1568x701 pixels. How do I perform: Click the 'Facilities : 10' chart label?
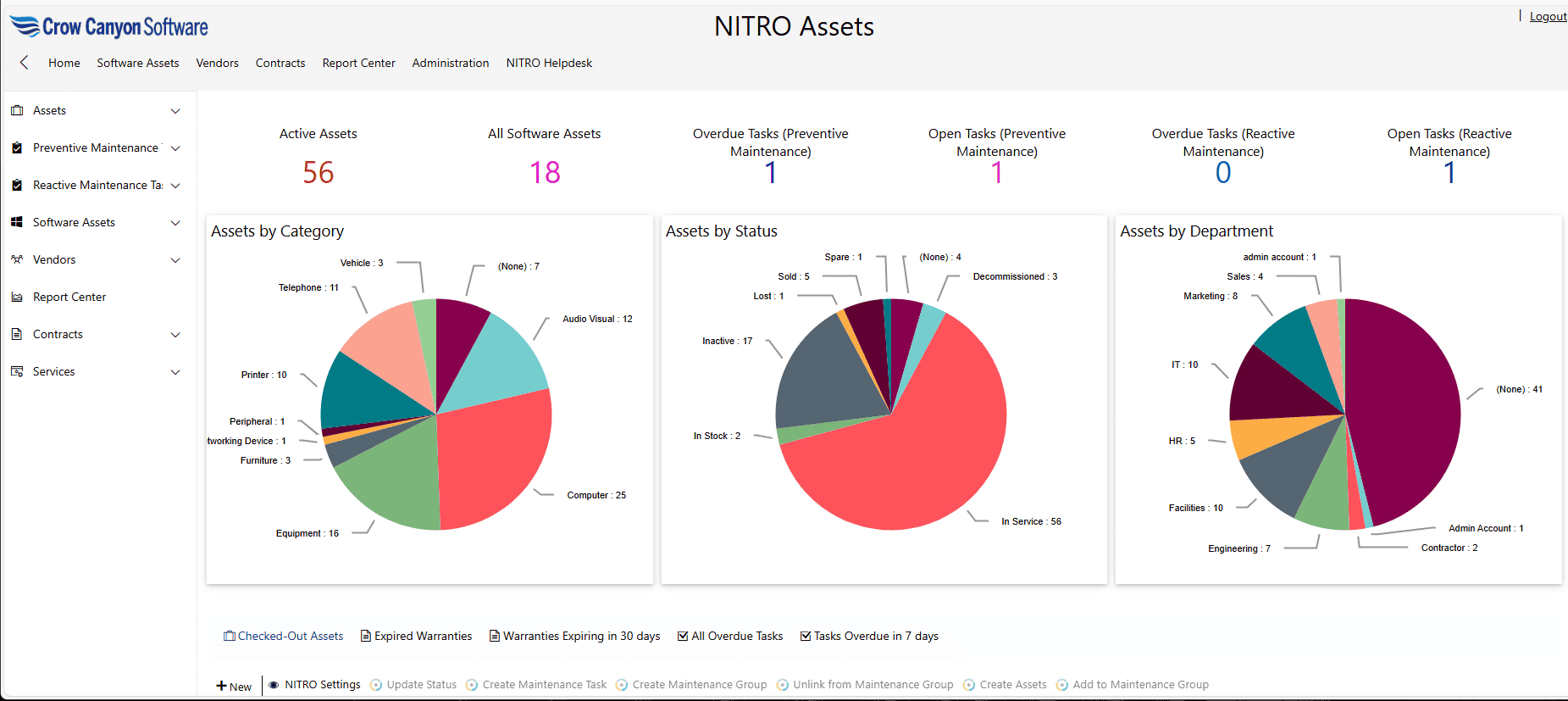click(1195, 508)
